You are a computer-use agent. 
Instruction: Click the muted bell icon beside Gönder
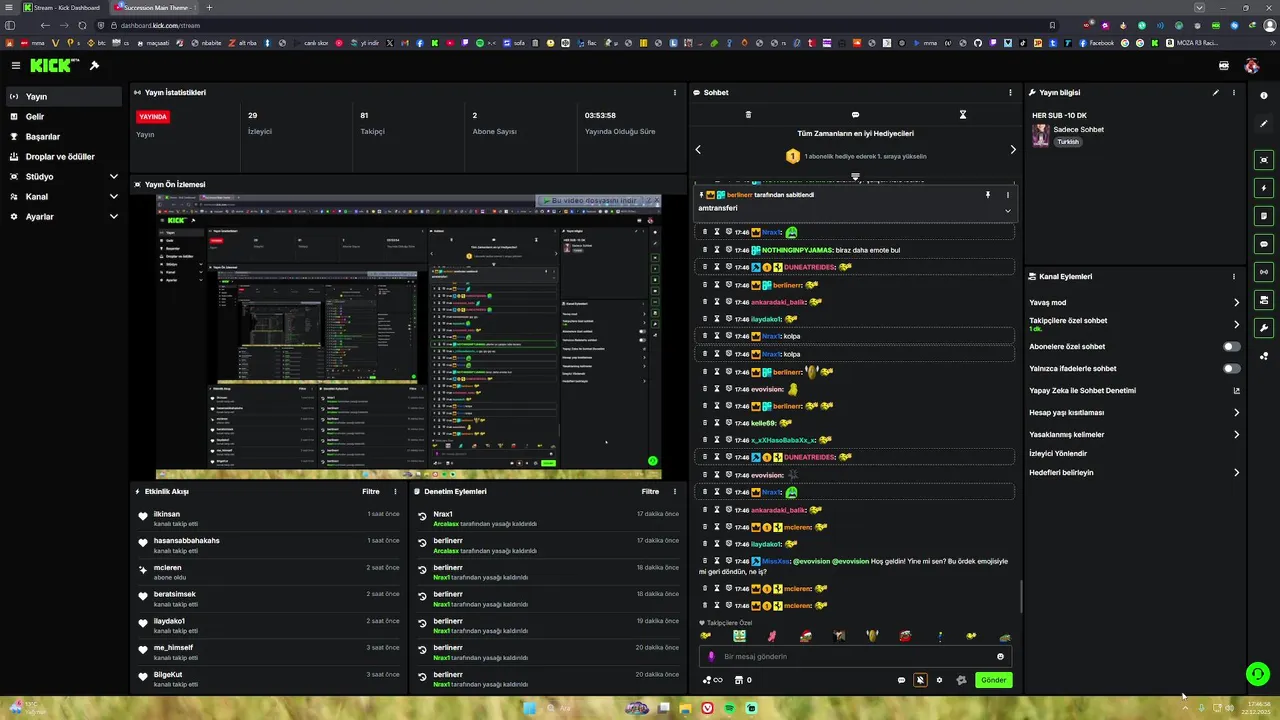(x=920, y=680)
